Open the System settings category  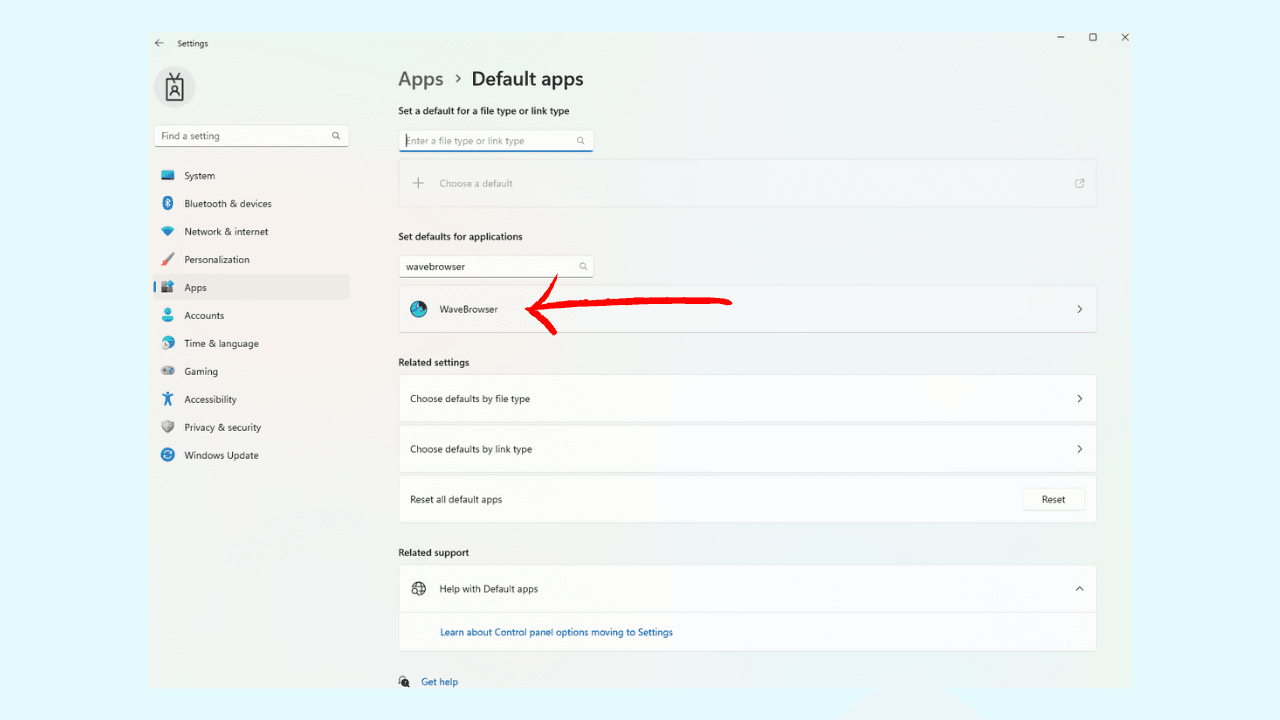point(199,176)
